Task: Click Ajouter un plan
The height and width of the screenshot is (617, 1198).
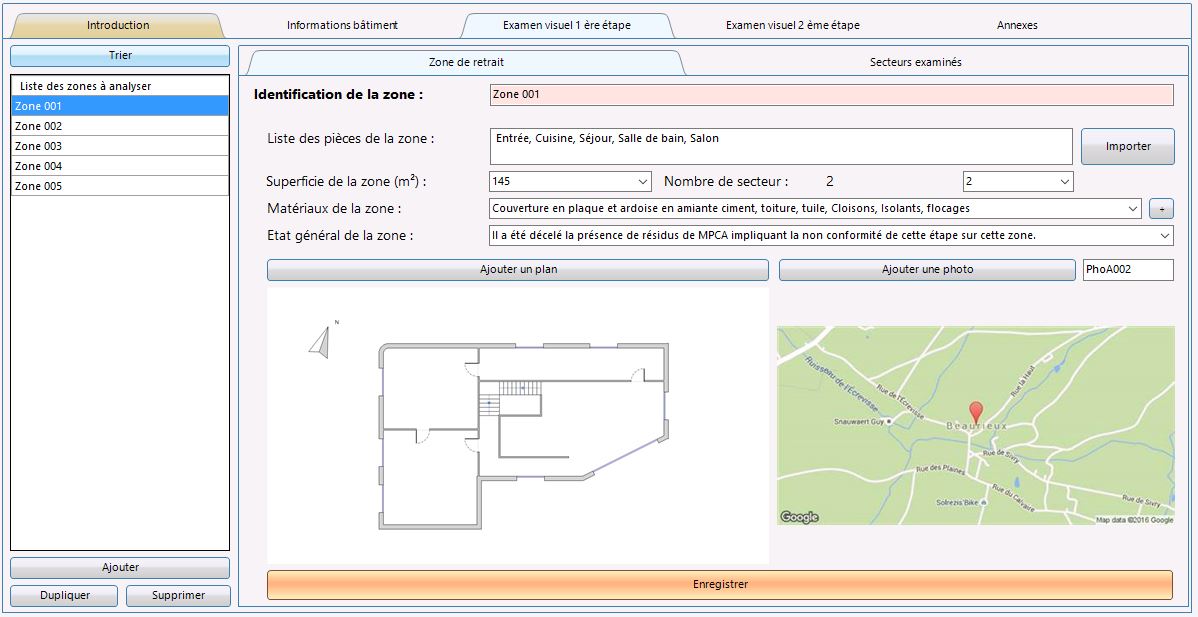Action: click(x=517, y=270)
